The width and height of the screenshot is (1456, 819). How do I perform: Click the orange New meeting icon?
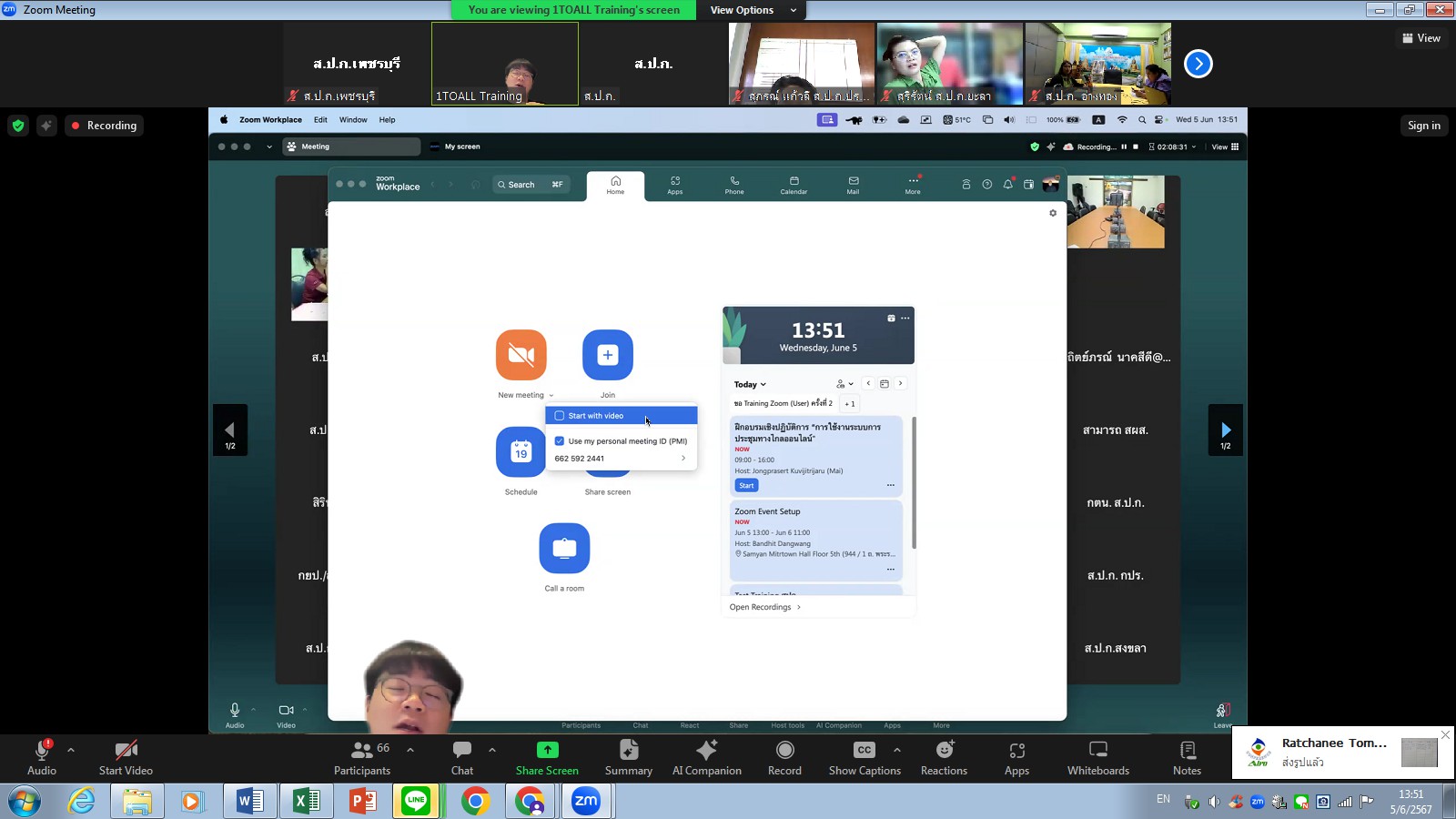point(521,355)
